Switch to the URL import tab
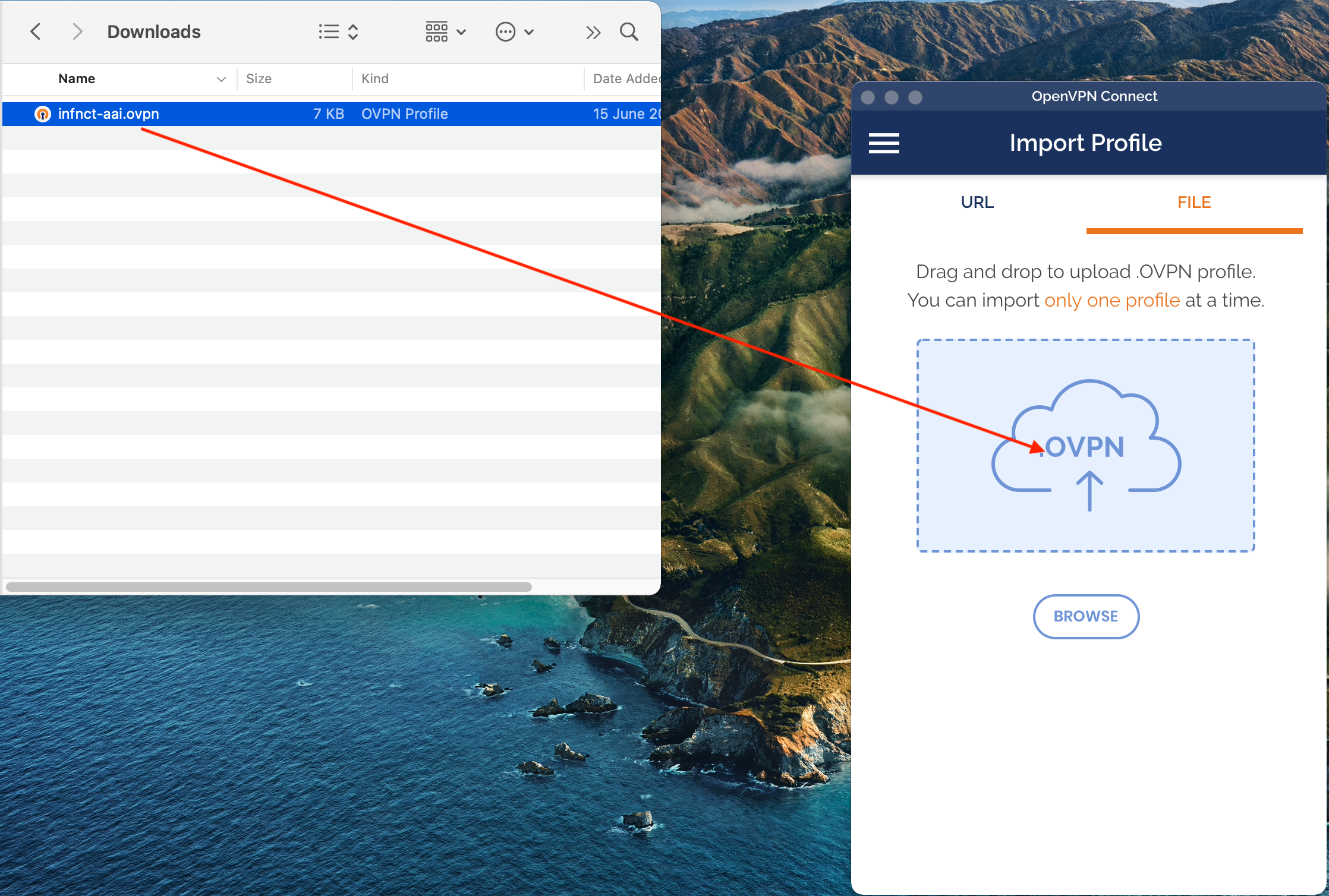Image resolution: width=1329 pixels, height=896 pixels. click(x=977, y=202)
